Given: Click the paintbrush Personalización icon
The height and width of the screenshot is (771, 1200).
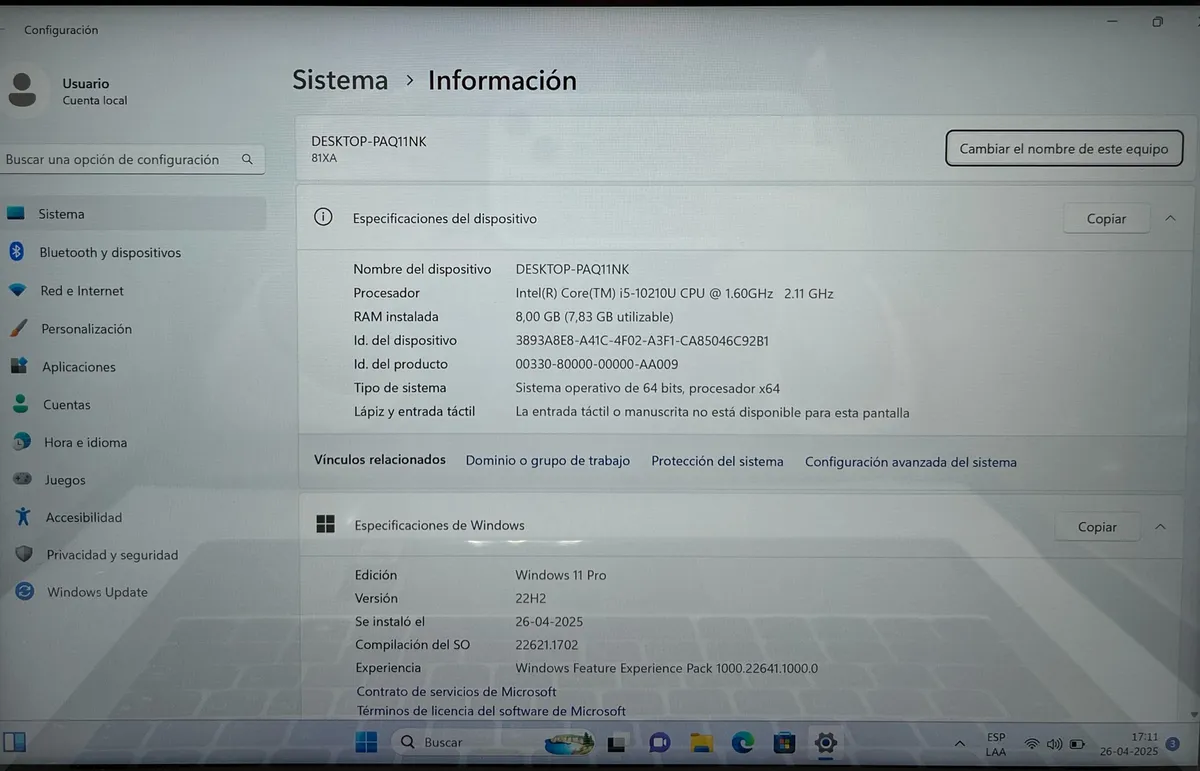Looking at the screenshot, I should tap(18, 329).
